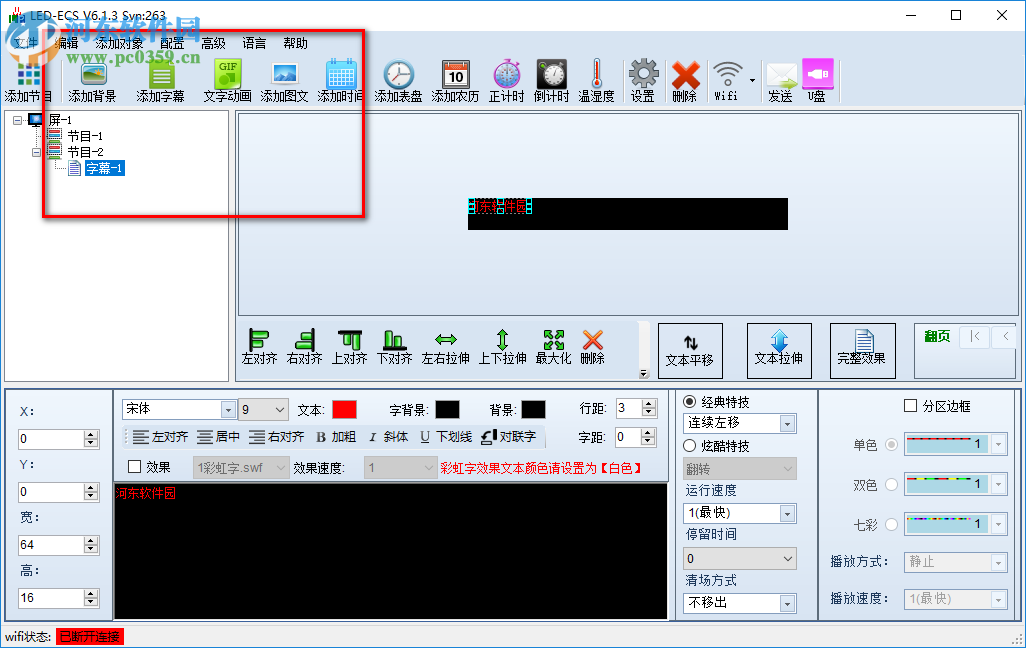This screenshot has width=1026, height=648.
Task: Click the 完整效果 button
Action: (x=862, y=351)
